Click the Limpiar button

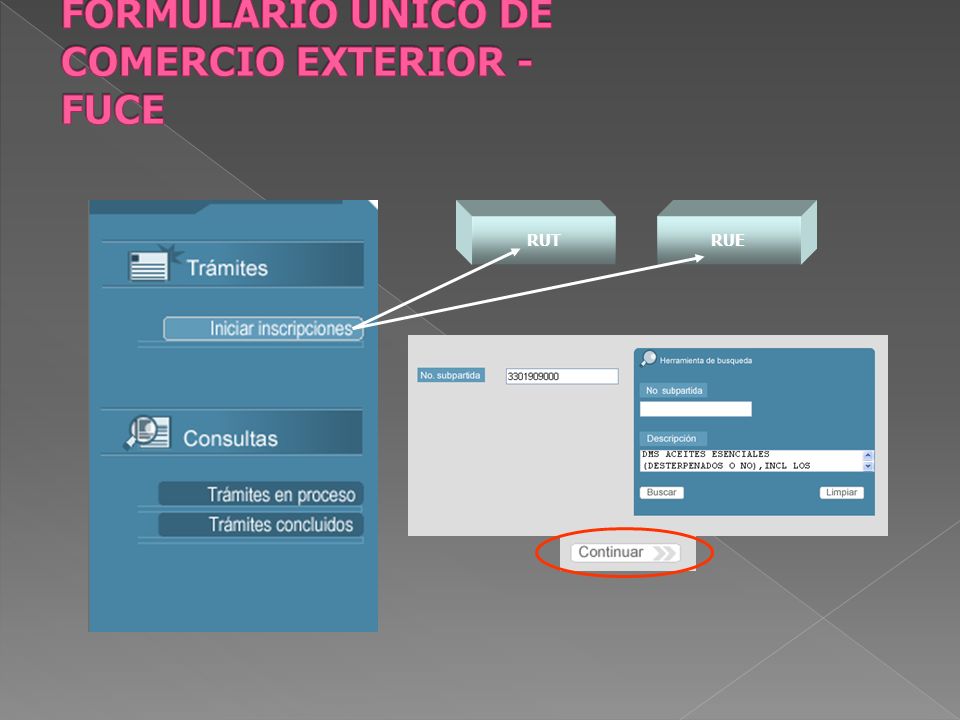click(x=842, y=492)
